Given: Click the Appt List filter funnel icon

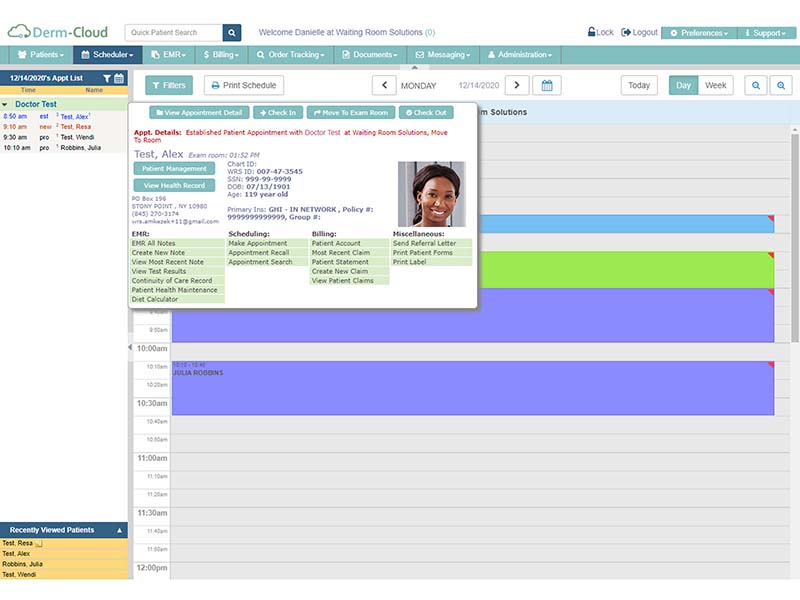Looking at the screenshot, I should pos(107,78).
